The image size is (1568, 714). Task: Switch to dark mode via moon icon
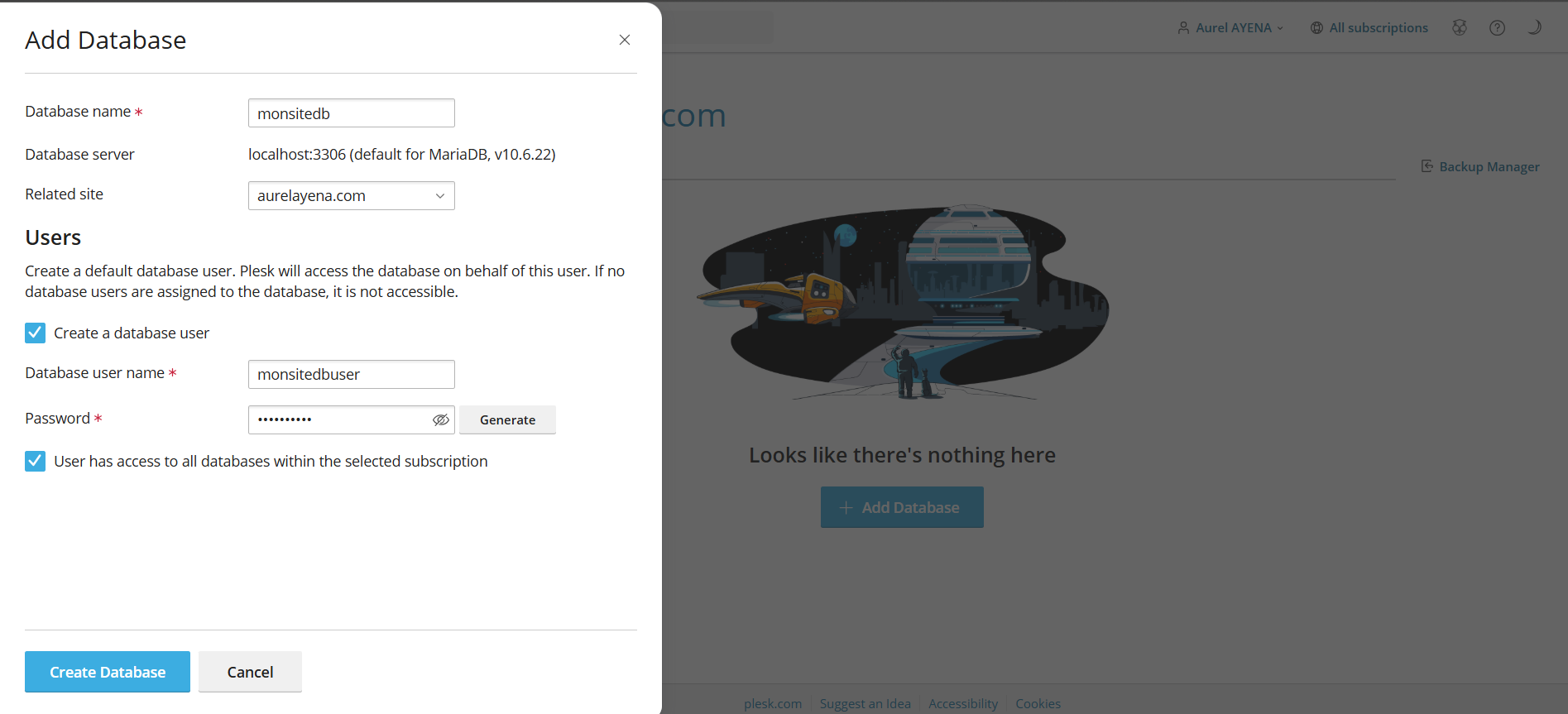[1534, 27]
